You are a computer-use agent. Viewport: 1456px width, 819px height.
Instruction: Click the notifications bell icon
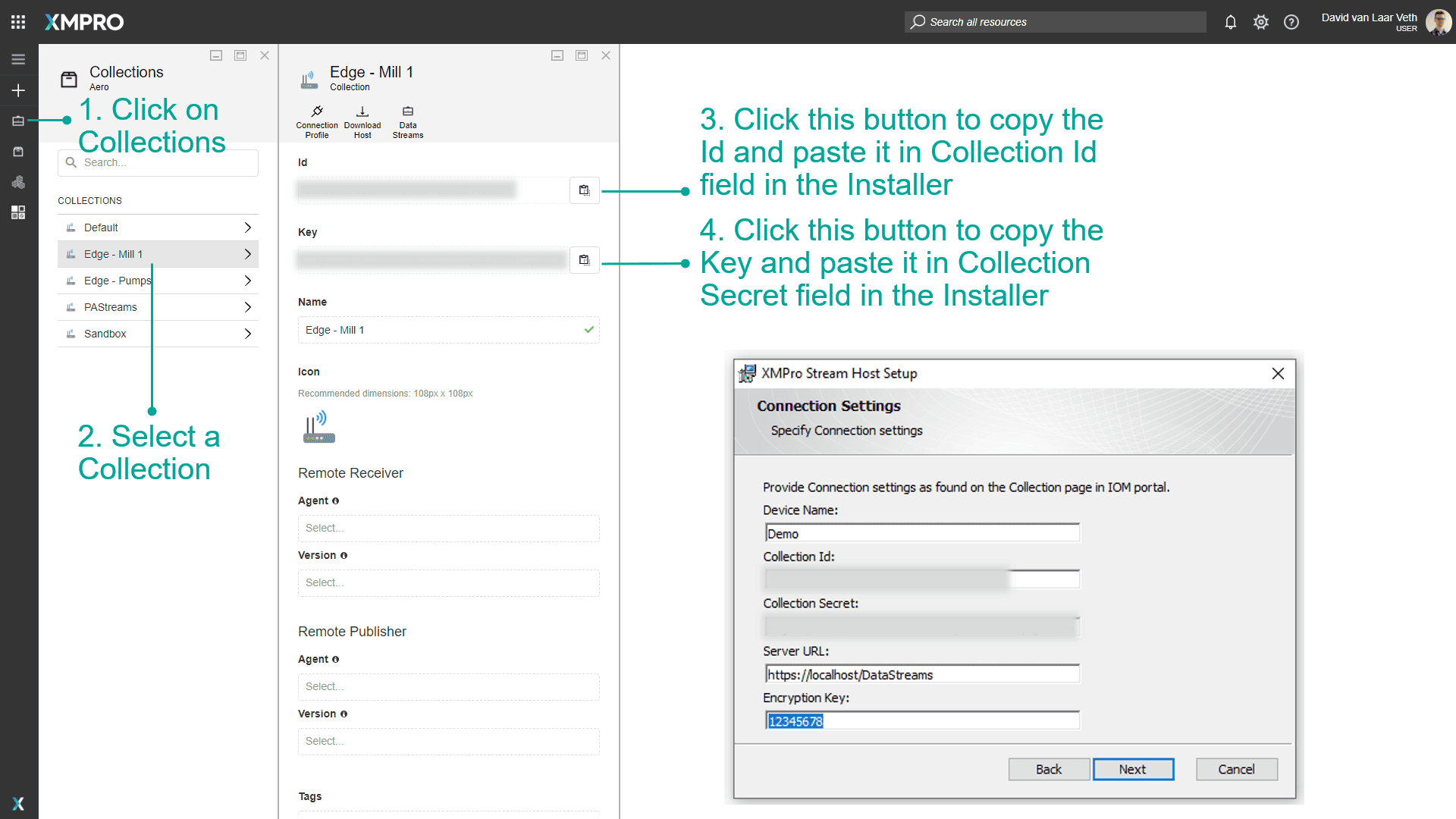(1230, 22)
